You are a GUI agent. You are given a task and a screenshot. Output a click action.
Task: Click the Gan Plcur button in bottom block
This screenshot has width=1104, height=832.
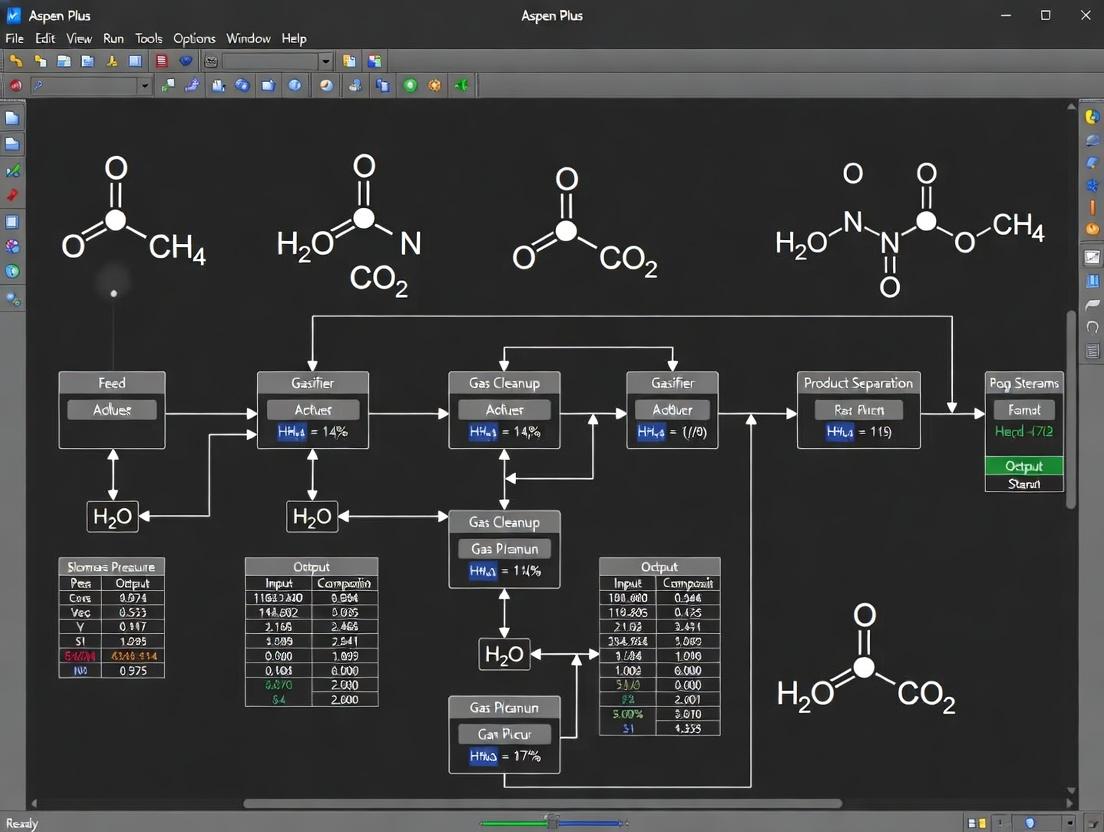click(504, 734)
